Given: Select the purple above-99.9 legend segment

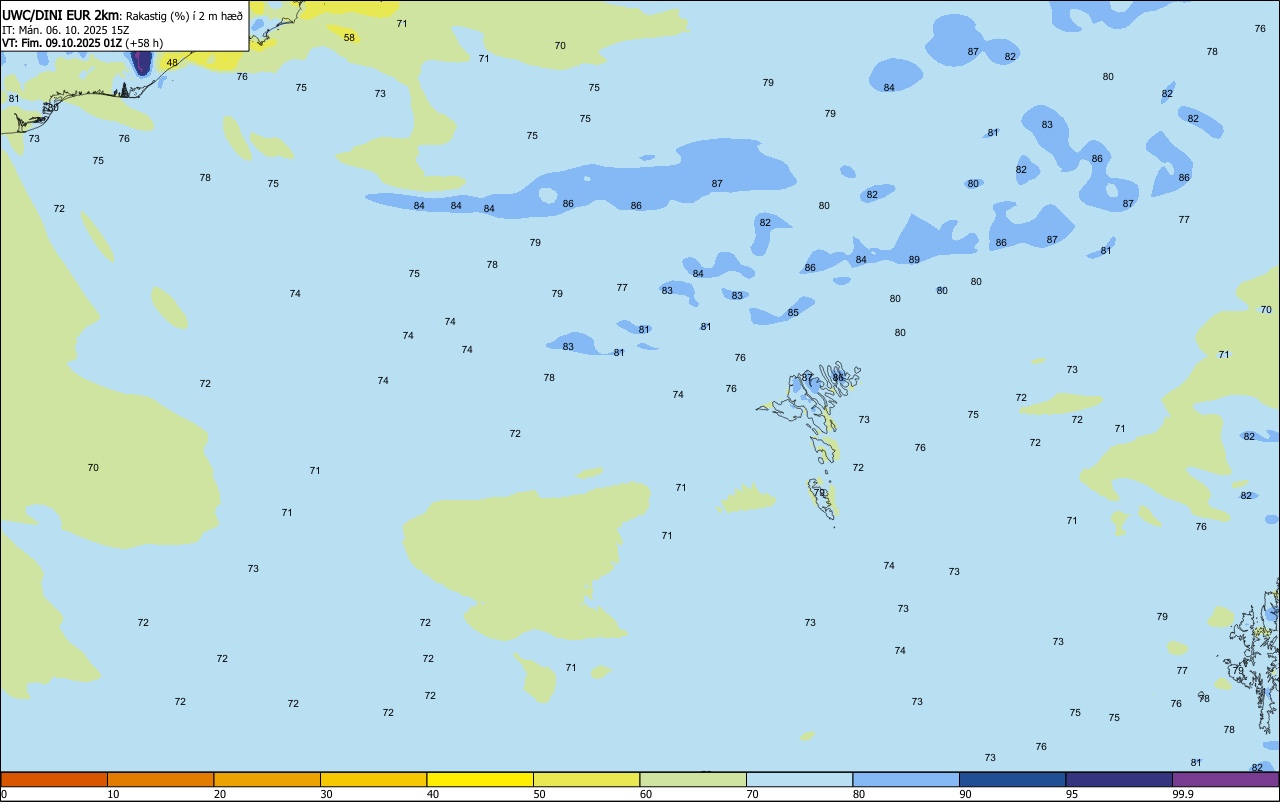Looking at the screenshot, I should click(x=1225, y=779).
